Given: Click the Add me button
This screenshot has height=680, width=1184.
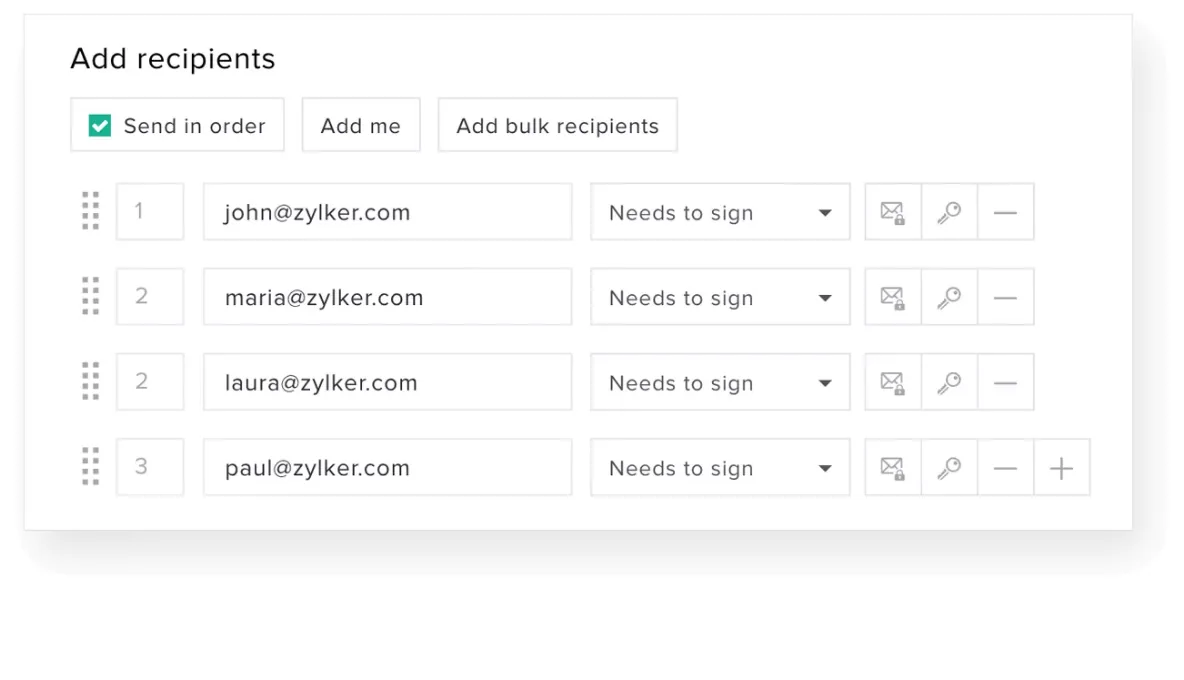Looking at the screenshot, I should (361, 125).
